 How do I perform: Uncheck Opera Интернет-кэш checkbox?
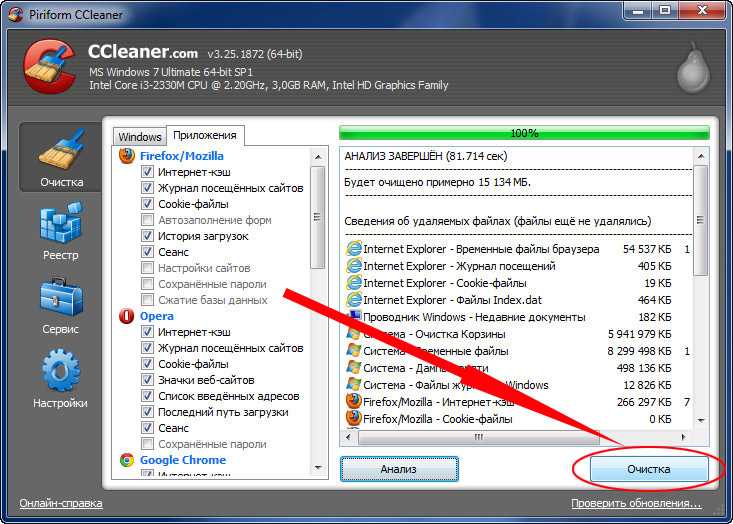(x=147, y=332)
